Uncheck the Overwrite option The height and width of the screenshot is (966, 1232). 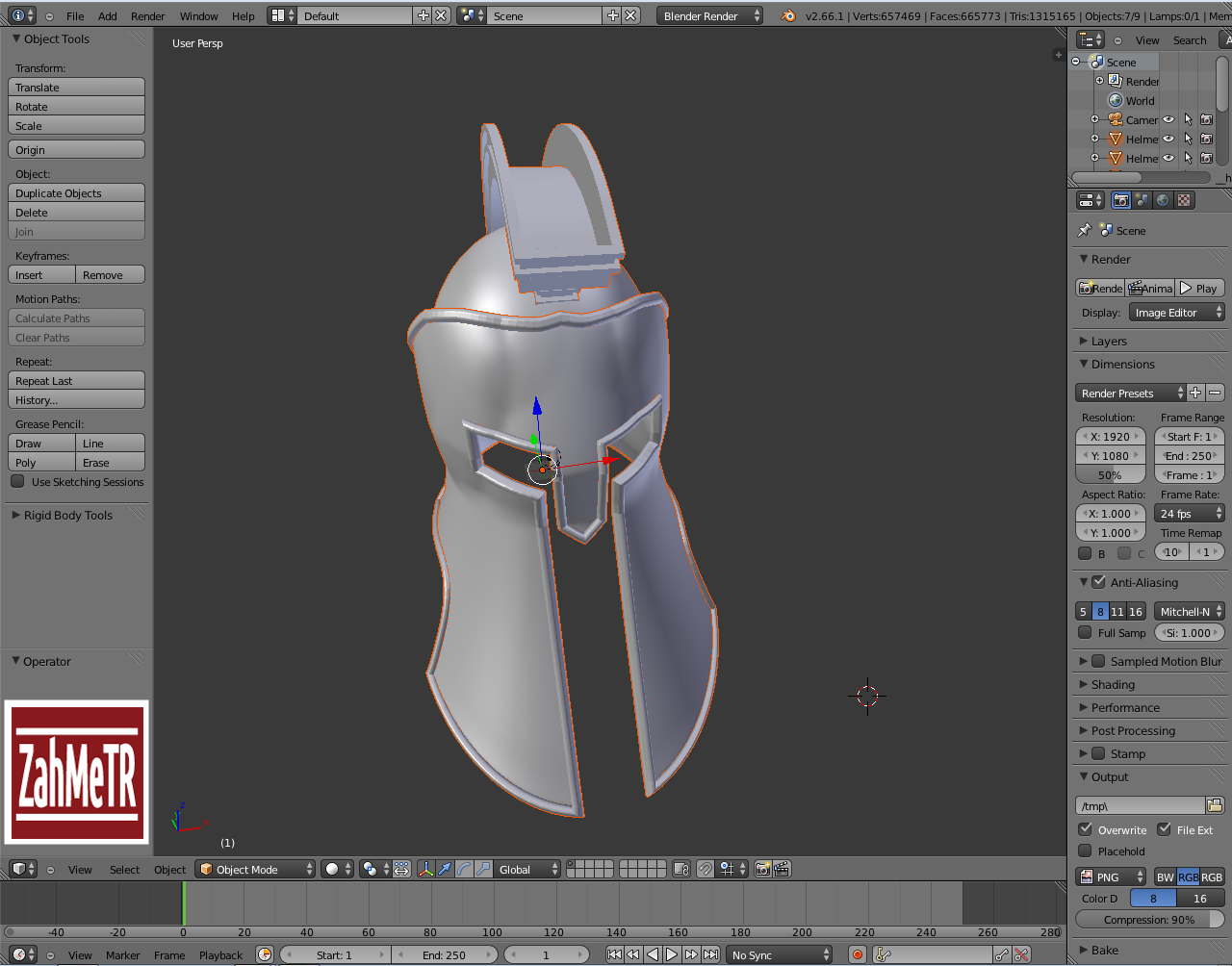(x=1086, y=829)
